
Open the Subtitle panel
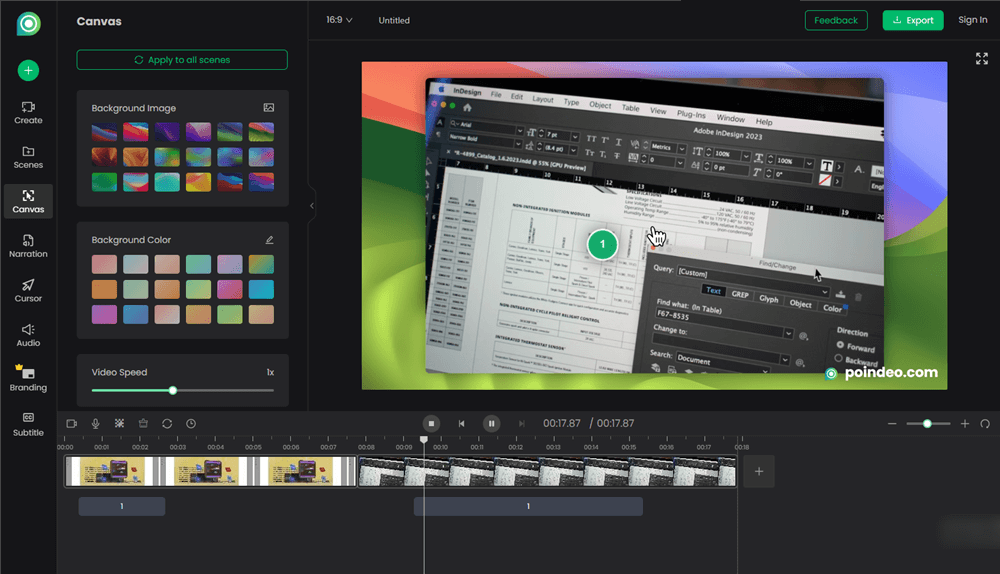28,423
